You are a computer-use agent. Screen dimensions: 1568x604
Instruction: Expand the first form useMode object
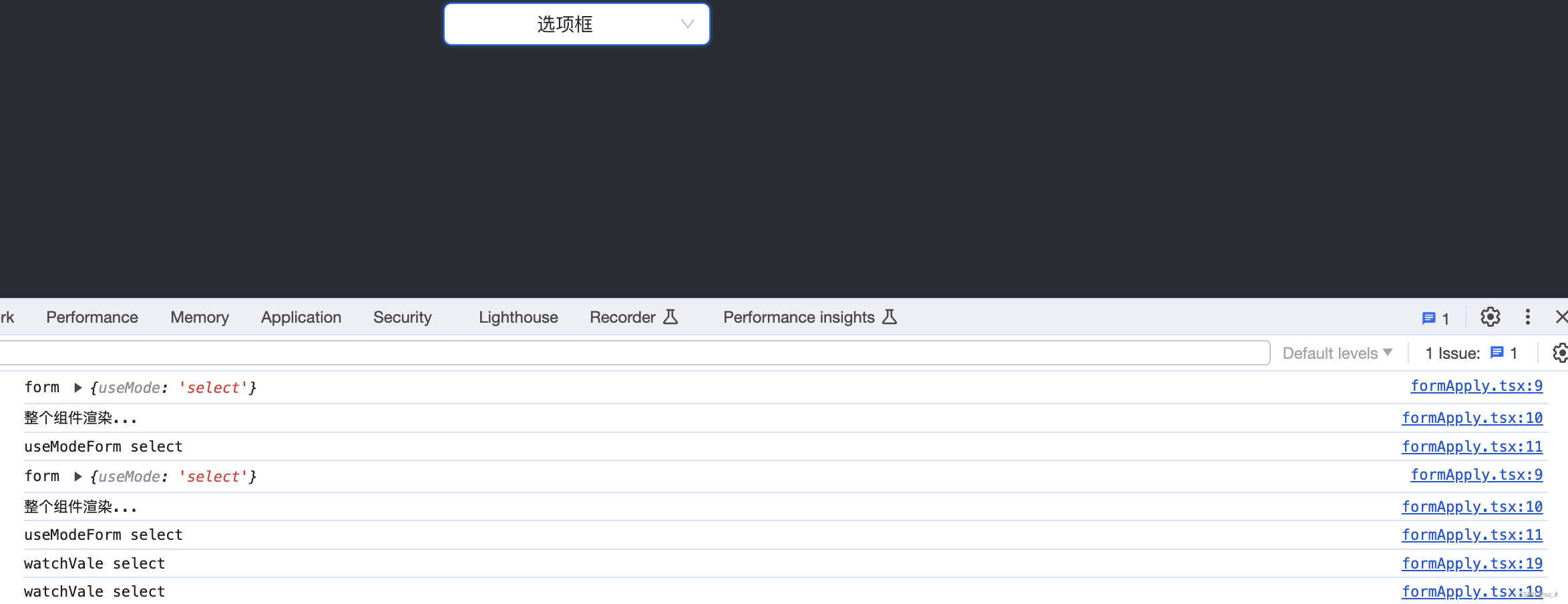[77, 388]
